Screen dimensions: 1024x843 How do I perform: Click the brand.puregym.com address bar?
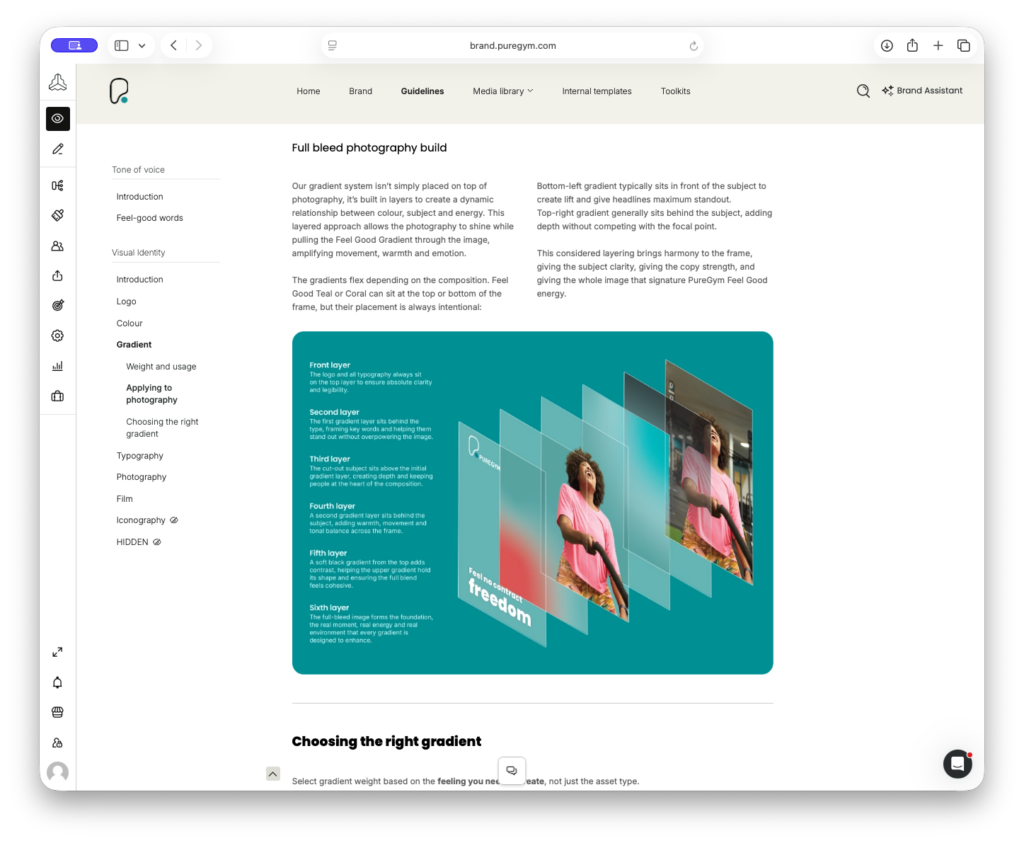(x=512, y=45)
